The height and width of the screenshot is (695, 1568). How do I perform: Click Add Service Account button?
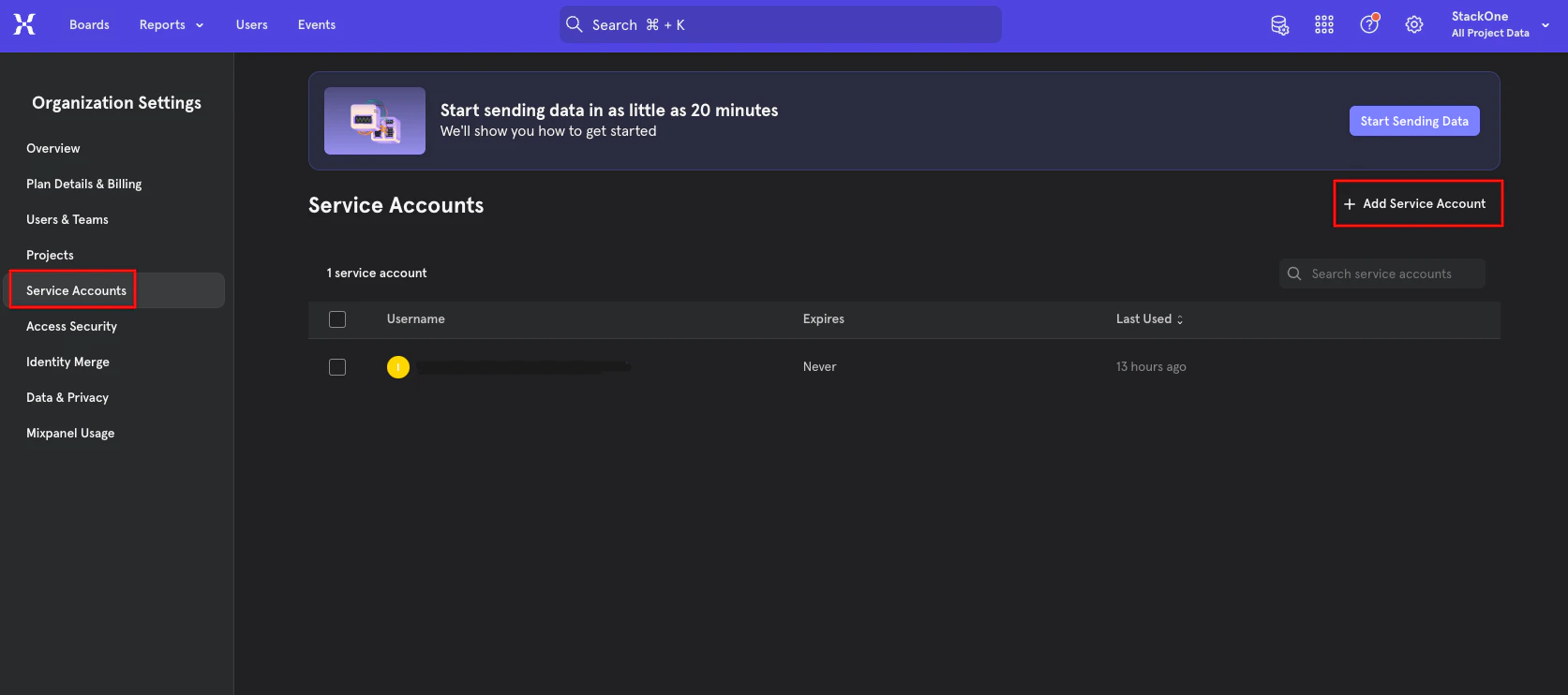(1415, 203)
